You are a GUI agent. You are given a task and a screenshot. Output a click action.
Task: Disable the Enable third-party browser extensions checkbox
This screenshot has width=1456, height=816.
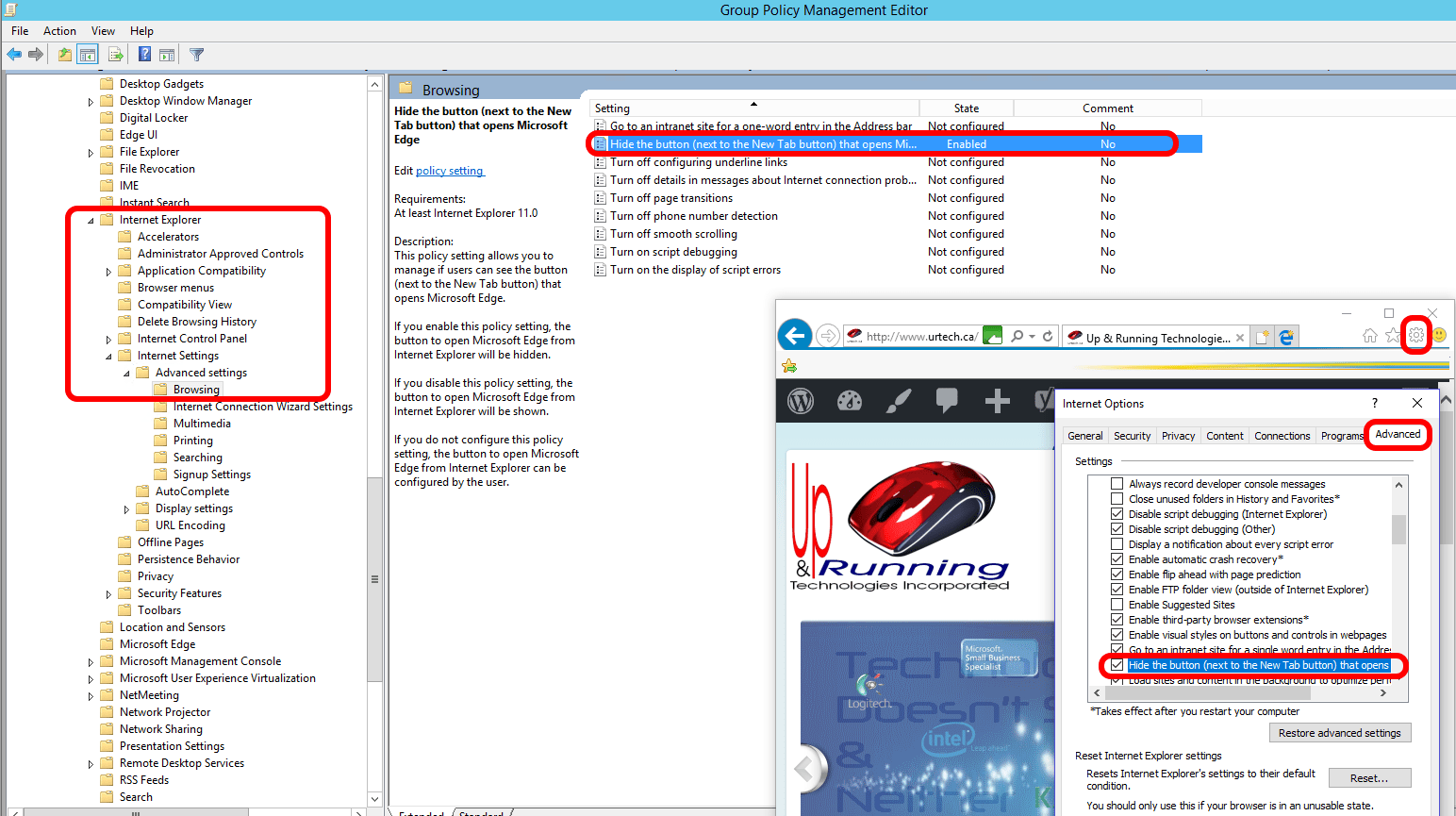(1117, 620)
